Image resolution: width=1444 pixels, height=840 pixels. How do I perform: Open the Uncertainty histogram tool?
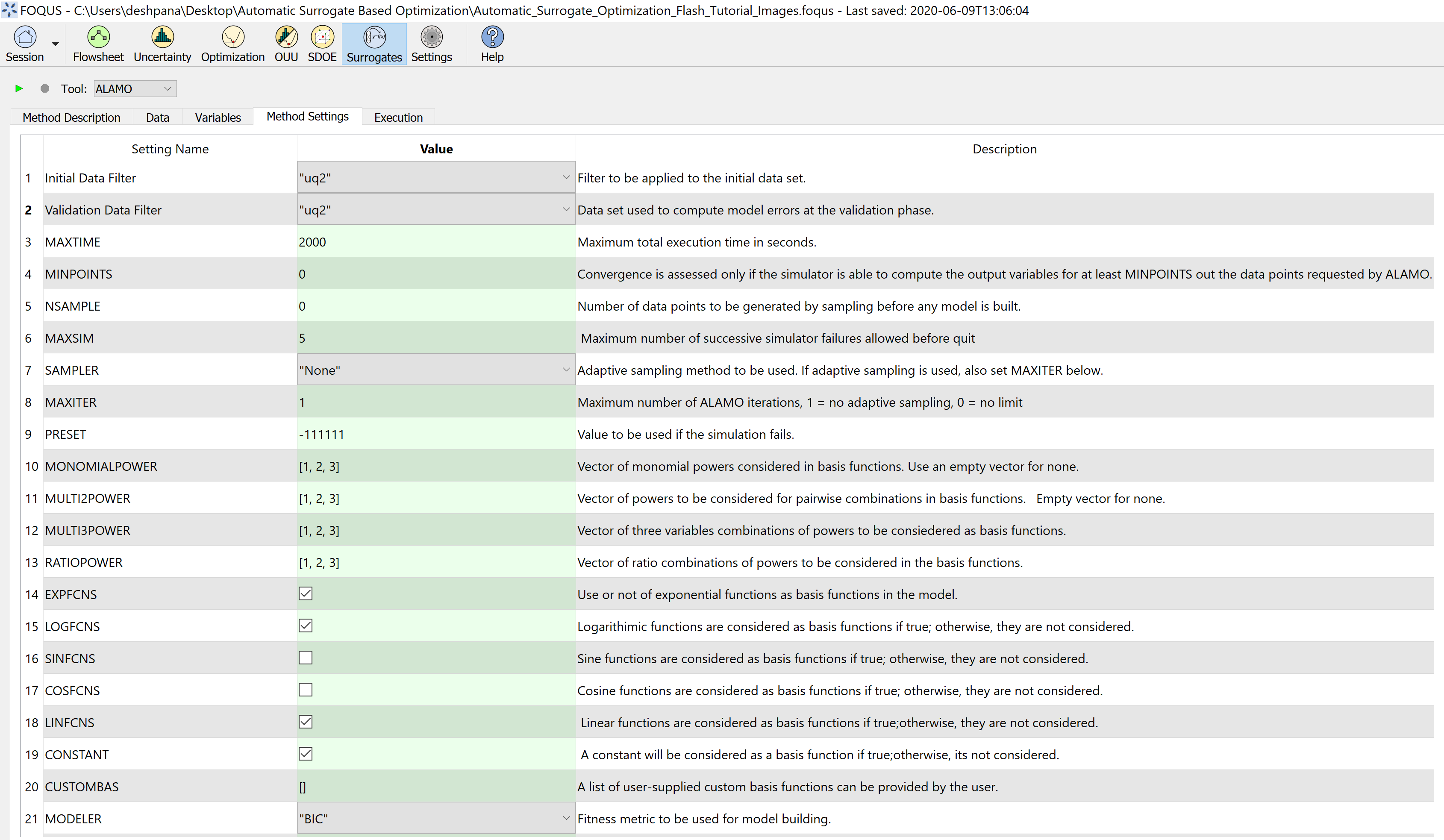click(x=162, y=38)
